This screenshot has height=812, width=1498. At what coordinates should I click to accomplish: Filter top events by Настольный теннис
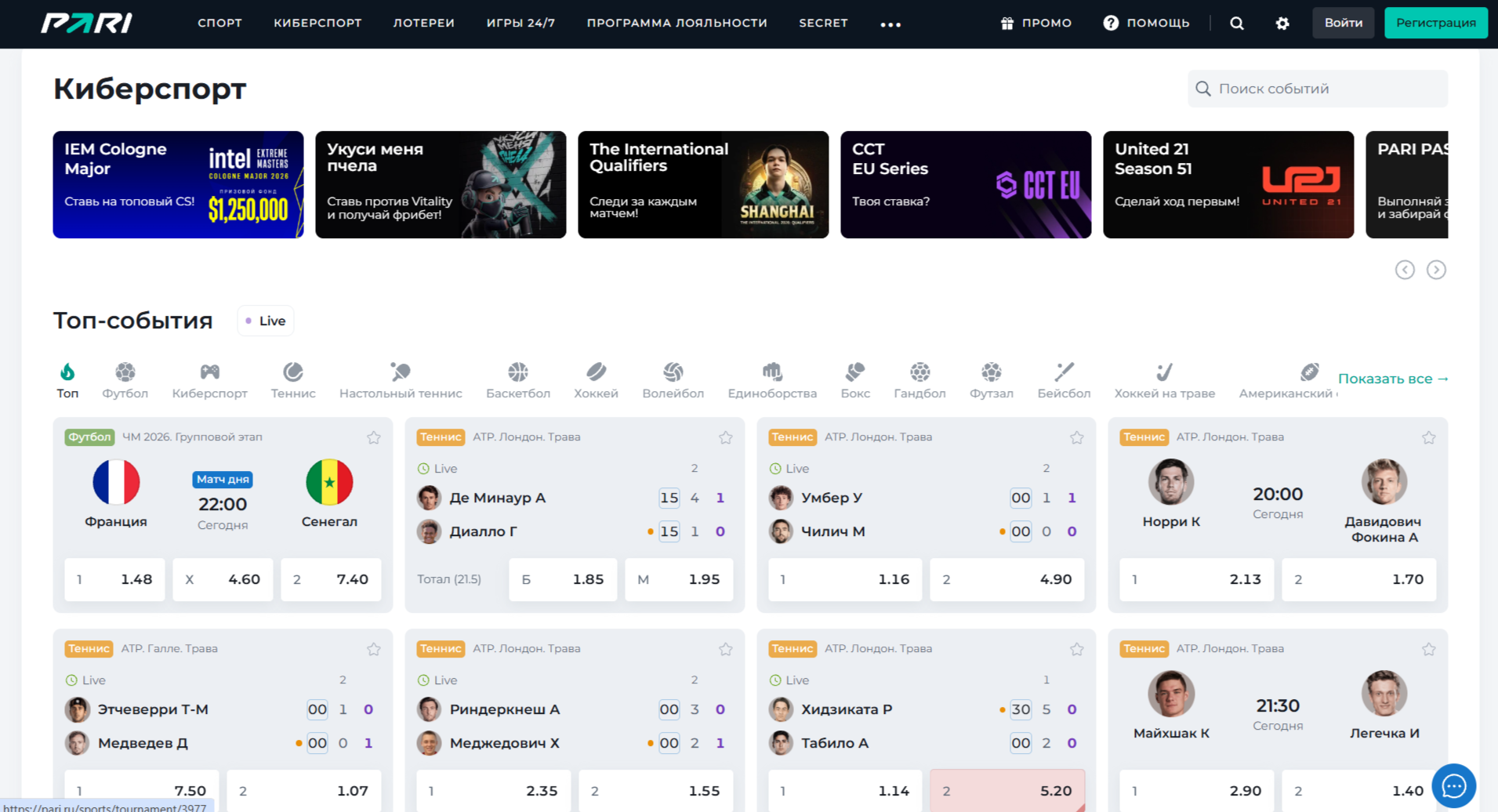[x=401, y=380]
